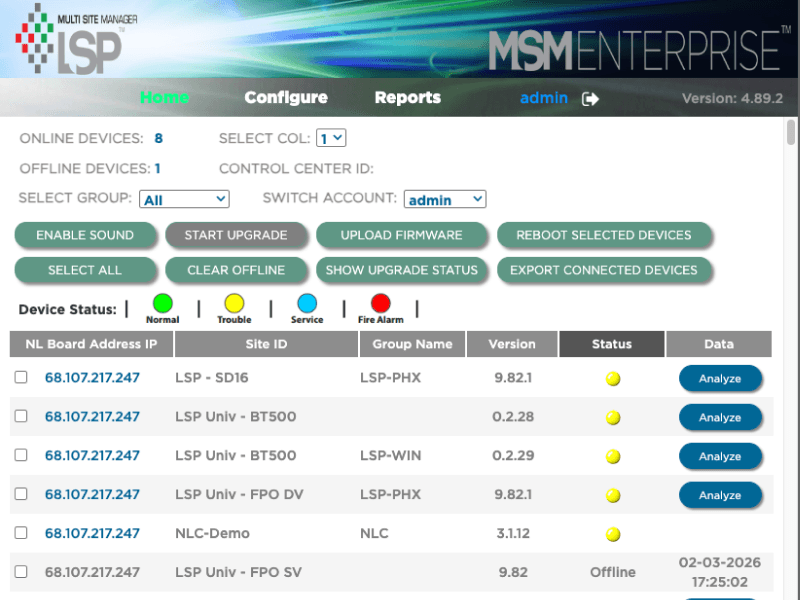Open IP link for LSP-WIN row

coord(92,455)
